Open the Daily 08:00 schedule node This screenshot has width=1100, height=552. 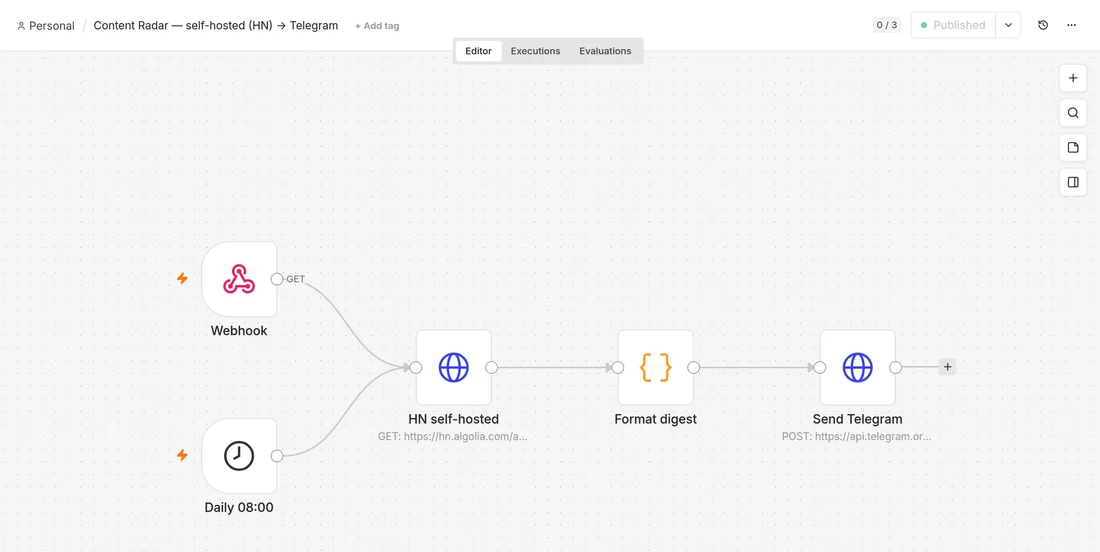pos(239,456)
